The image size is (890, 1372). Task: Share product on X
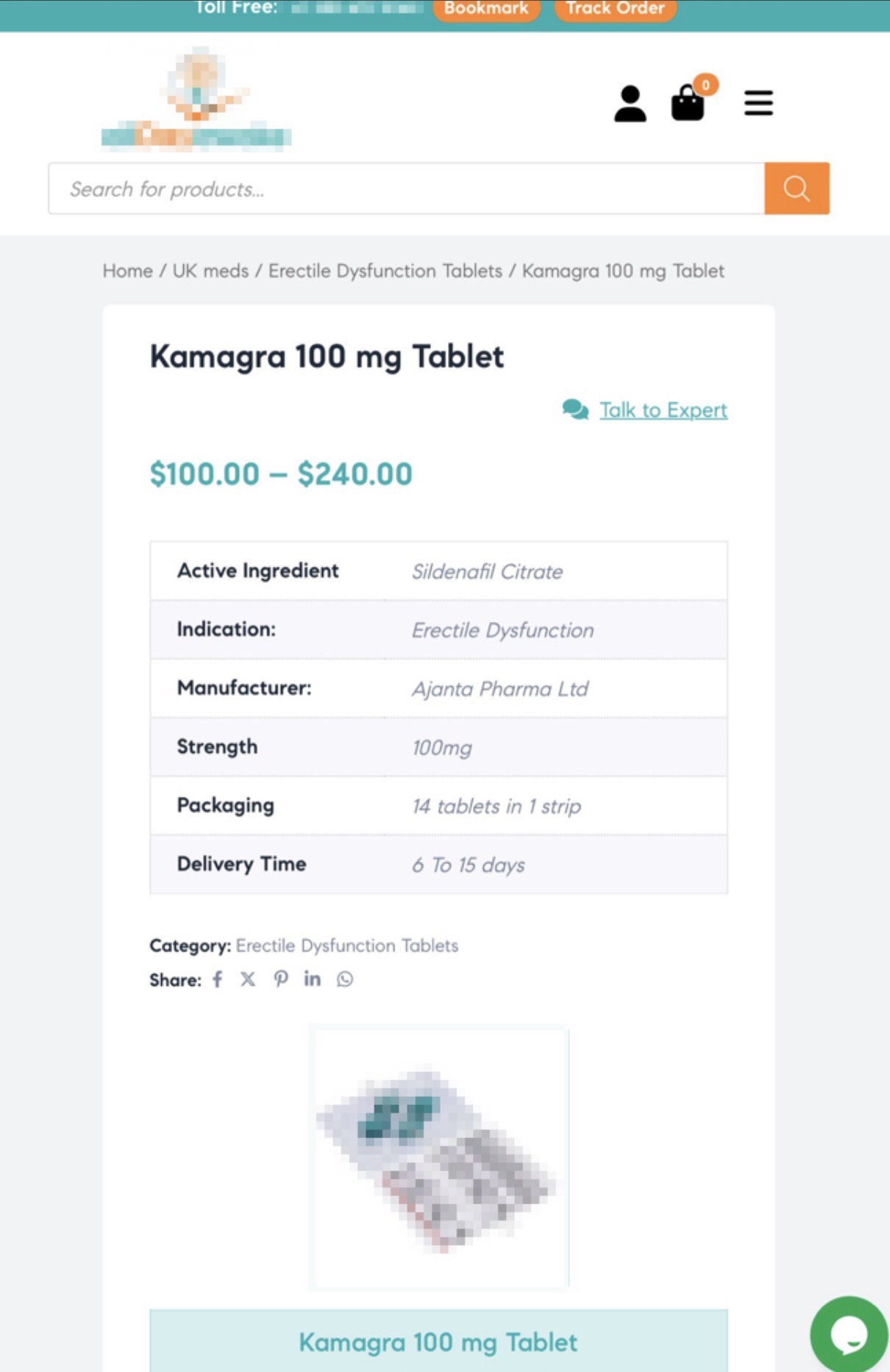[248, 979]
